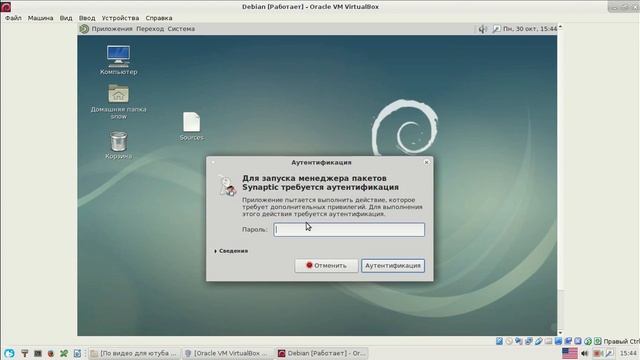Viewport: 640px width, 360px height.
Task: Click VirtualBox video capture status icon
Action: (x=568, y=341)
